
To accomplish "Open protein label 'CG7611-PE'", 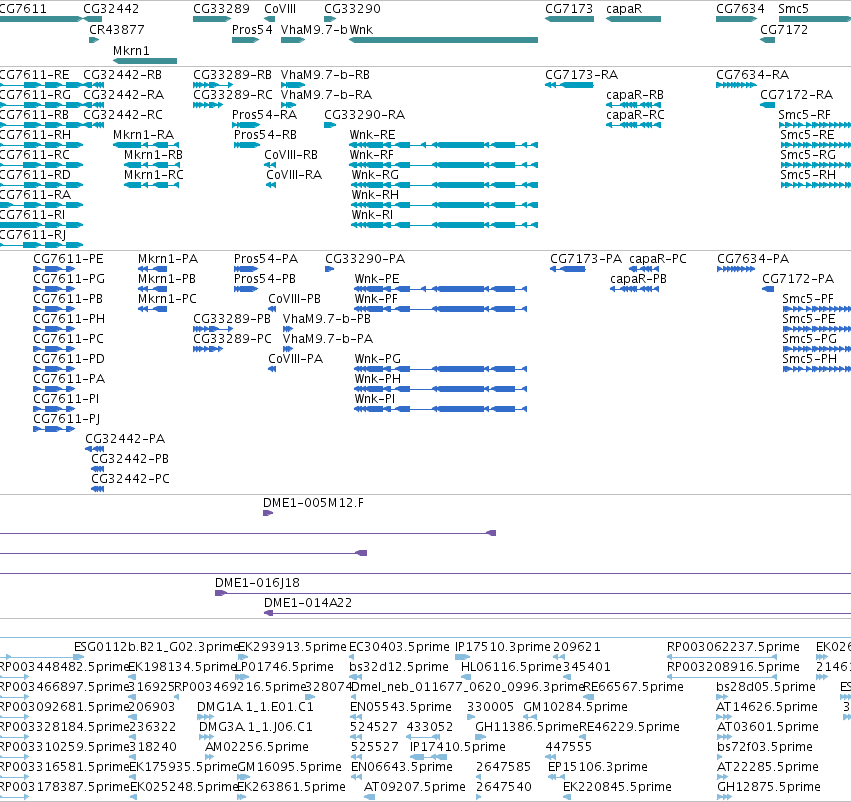I will point(68,259).
